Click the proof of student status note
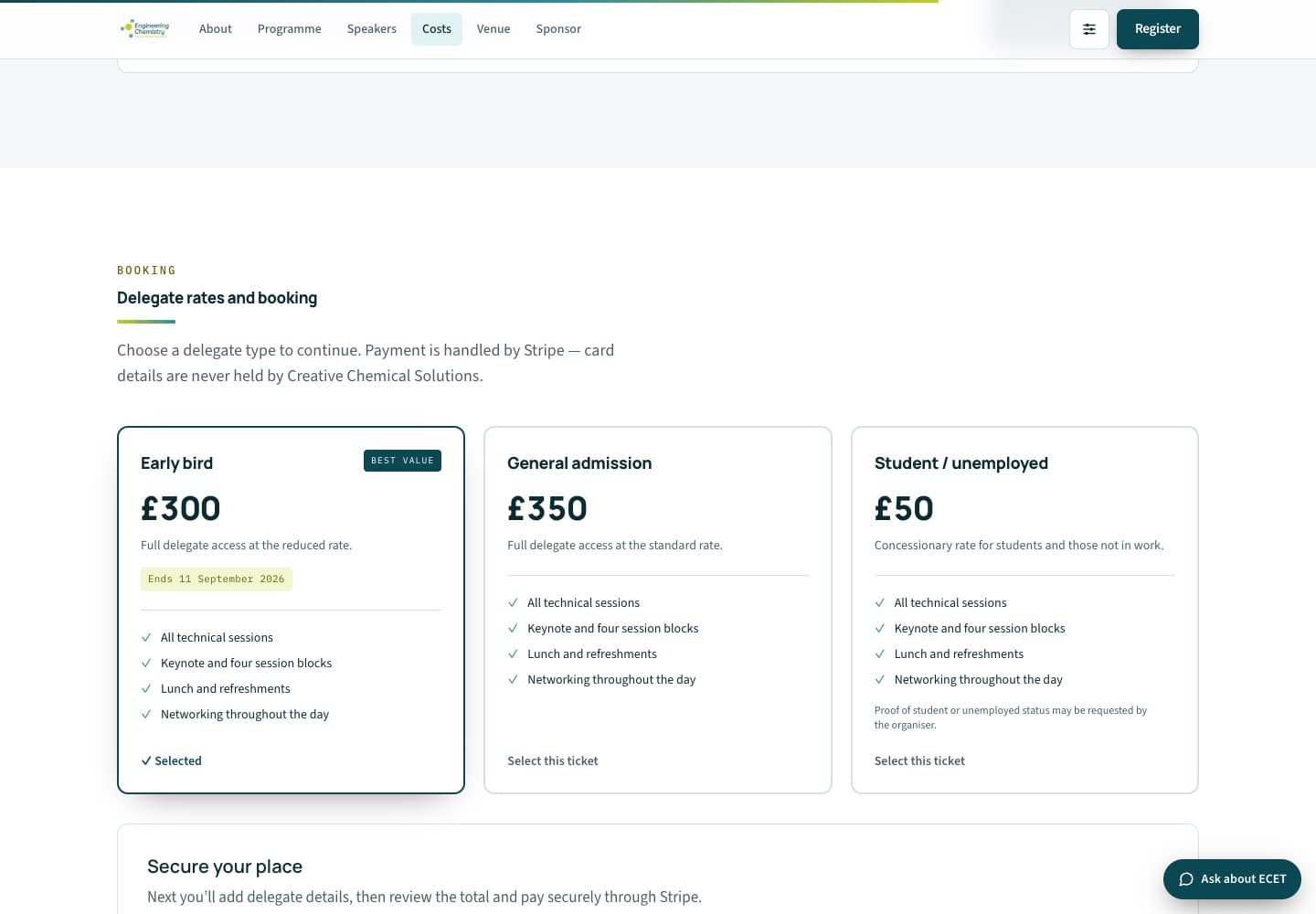1316x914 pixels. pyautogui.click(x=1011, y=717)
